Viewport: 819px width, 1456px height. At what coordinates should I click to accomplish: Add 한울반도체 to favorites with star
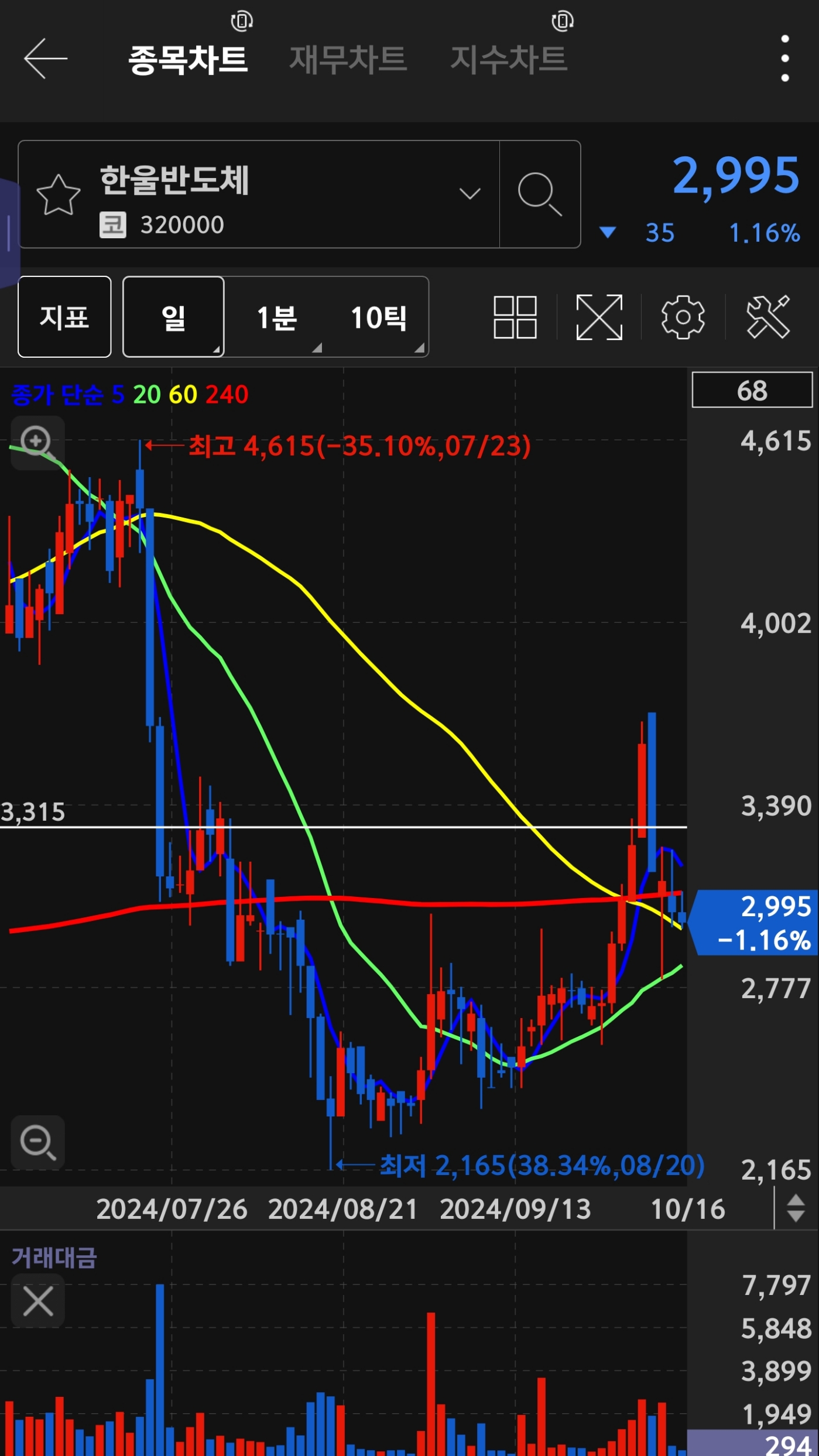[x=58, y=195]
